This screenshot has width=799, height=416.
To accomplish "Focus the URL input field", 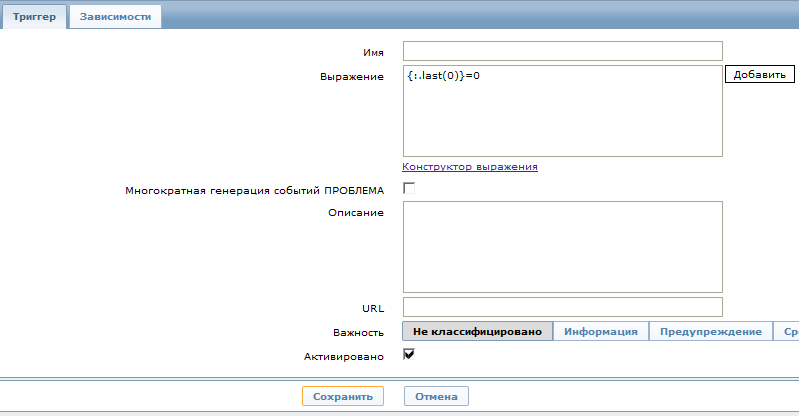I will (562, 307).
